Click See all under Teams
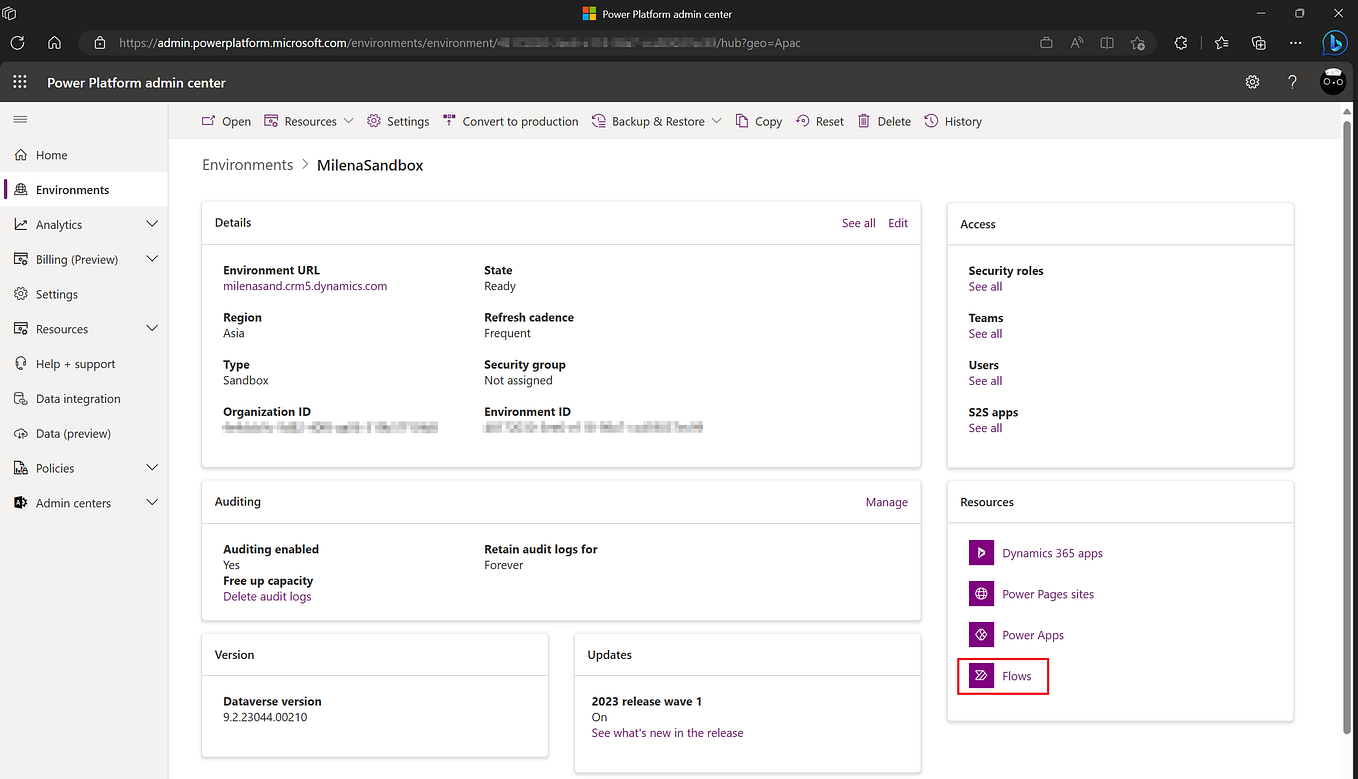Screen dimensions: 1358x779 click(x=985, y=334)
